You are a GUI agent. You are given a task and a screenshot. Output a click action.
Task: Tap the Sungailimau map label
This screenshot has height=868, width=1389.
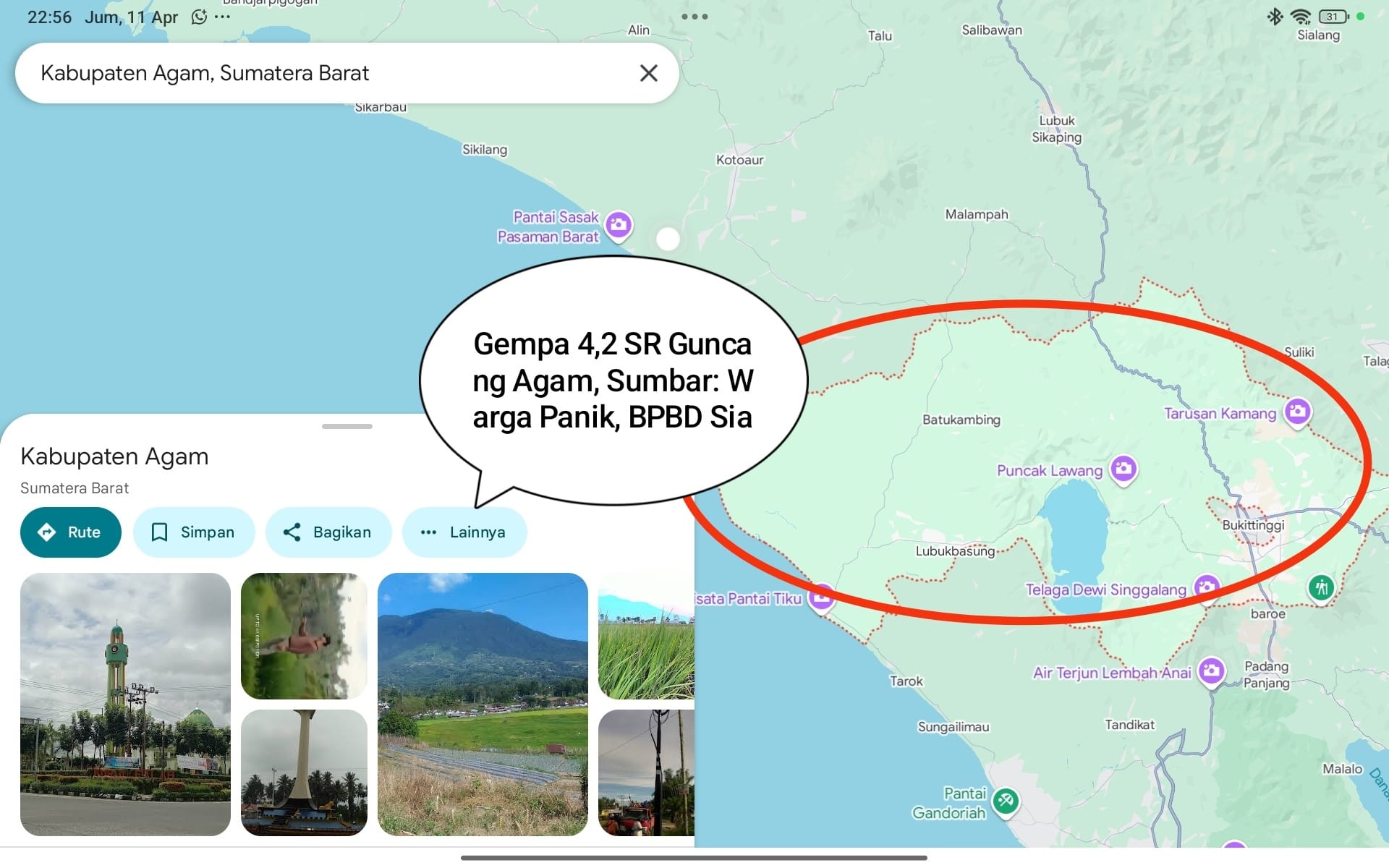coord(953,727)
